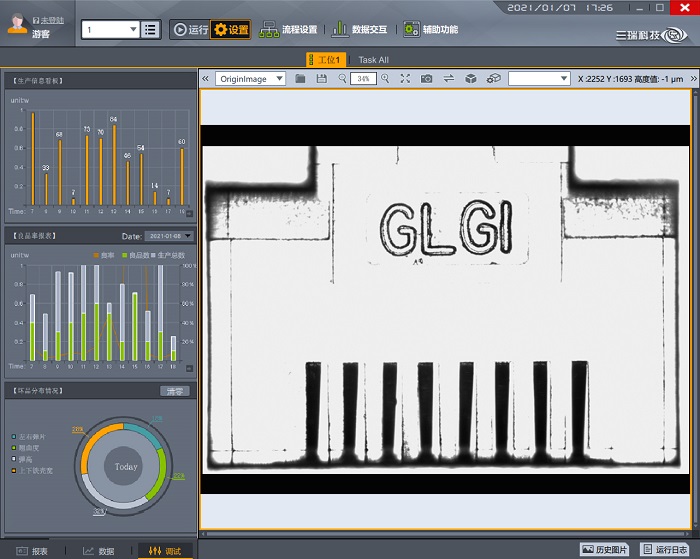
Task: Click the swap arrows icon
Action: (x=449, y=78)
